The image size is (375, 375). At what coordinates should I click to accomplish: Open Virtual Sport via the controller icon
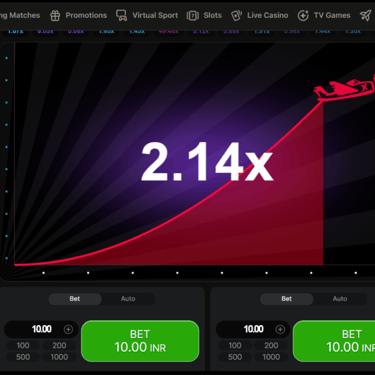121,15
